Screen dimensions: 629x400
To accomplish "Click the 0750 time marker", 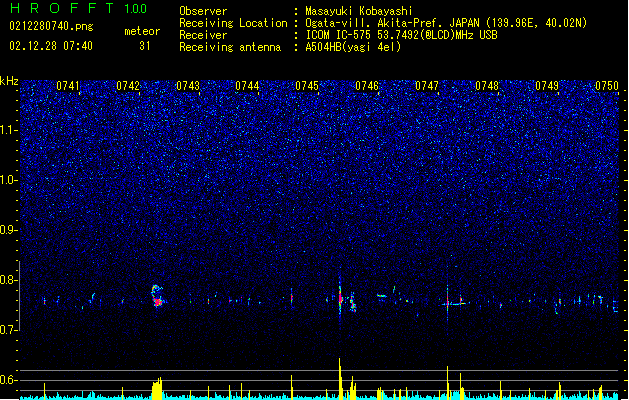I will coord(607,86).
